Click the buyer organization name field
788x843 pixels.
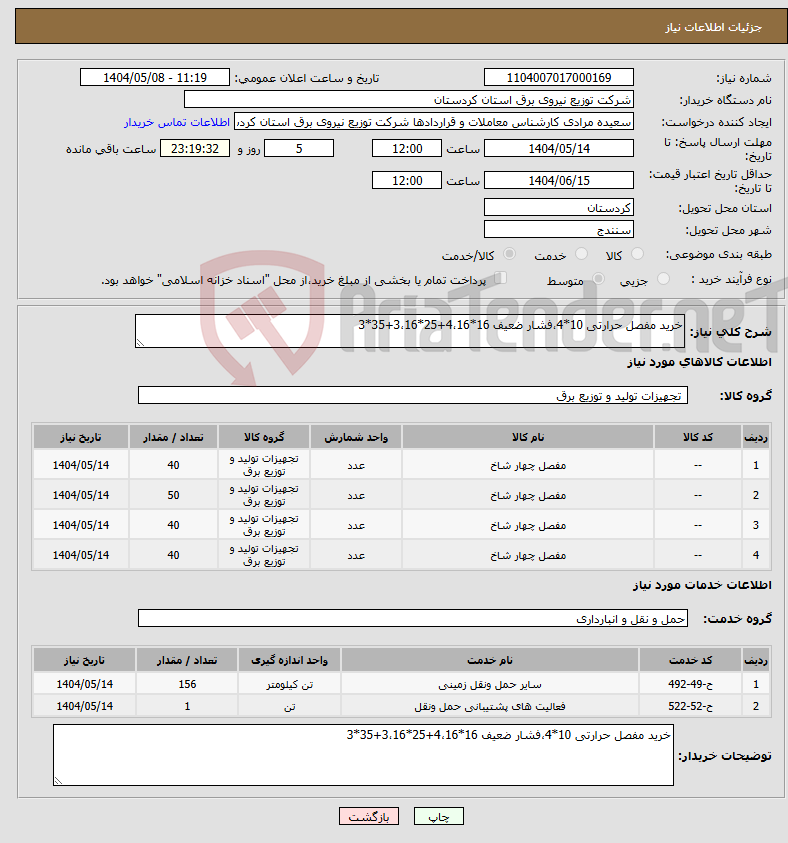[x=409, y=100]
